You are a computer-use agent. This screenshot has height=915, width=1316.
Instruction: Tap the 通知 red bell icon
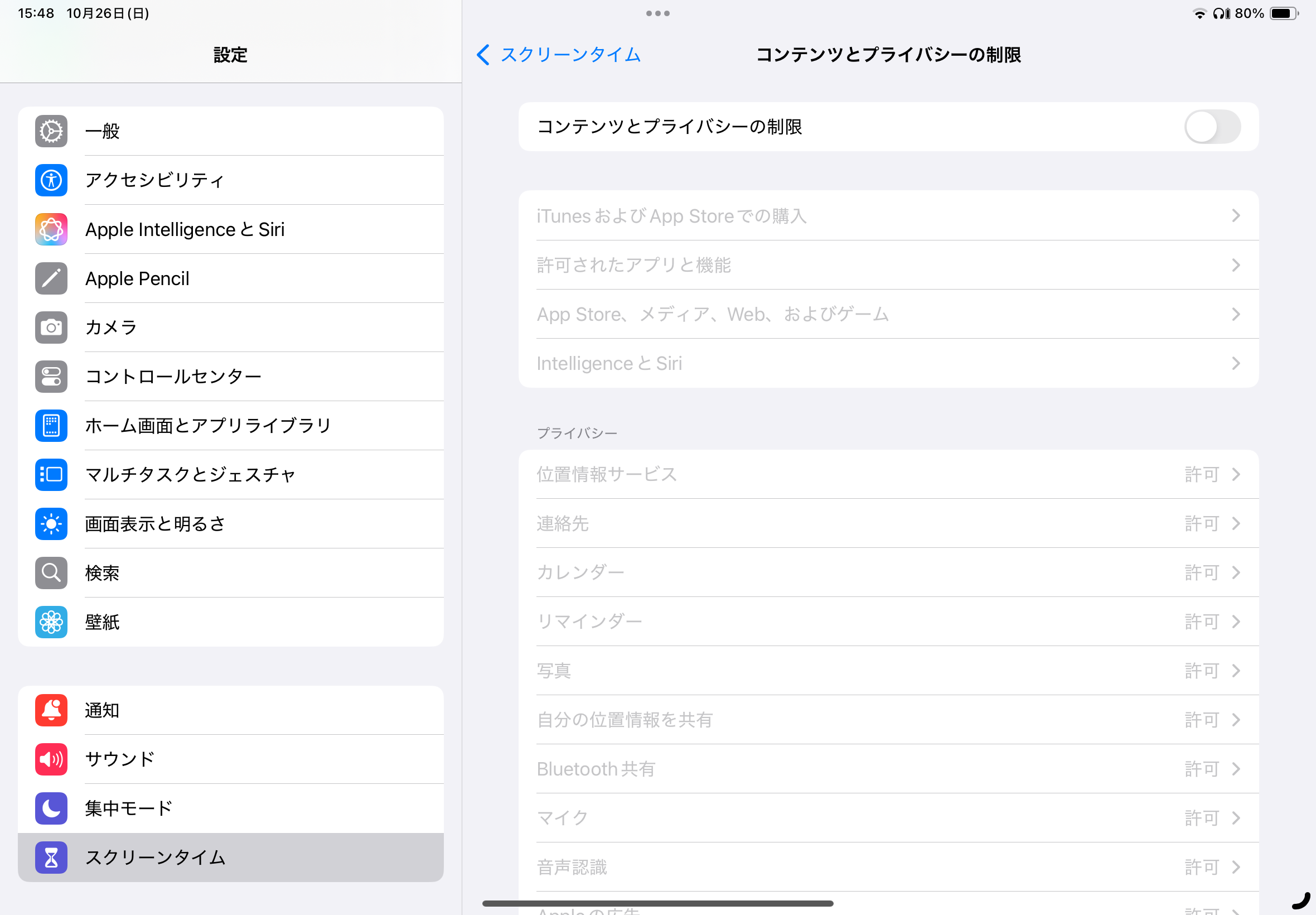click(51, 710)
